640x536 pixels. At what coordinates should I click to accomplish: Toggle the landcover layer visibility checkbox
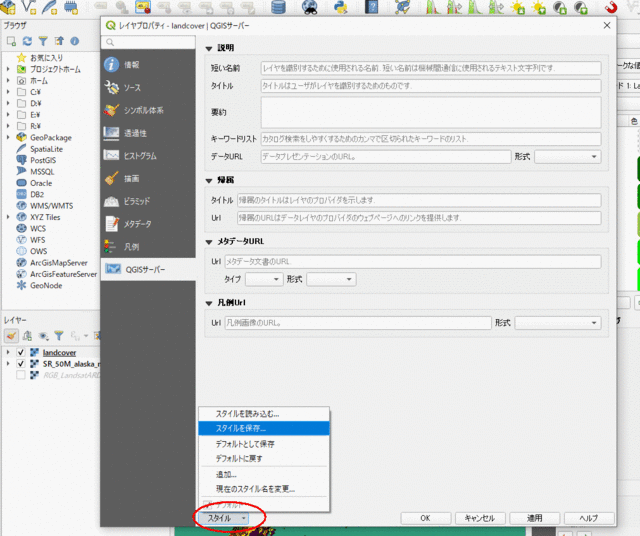tap(21, 352)
